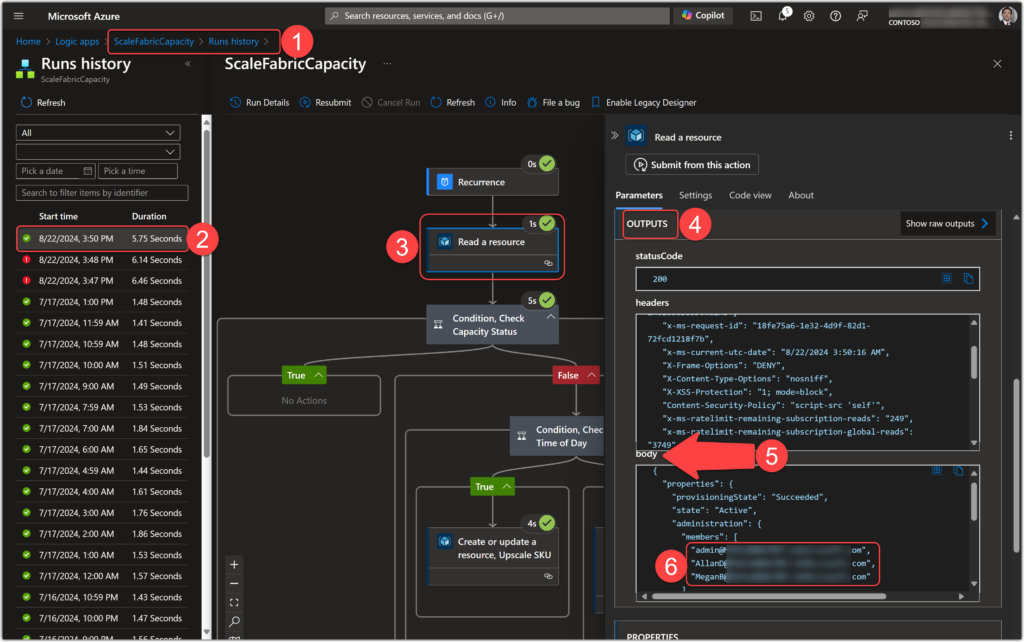Select run 8/22/2024, 3:50 PM
Image resolution: width=1024 pixels, height=642 pixels.
(x=103, y=238)
